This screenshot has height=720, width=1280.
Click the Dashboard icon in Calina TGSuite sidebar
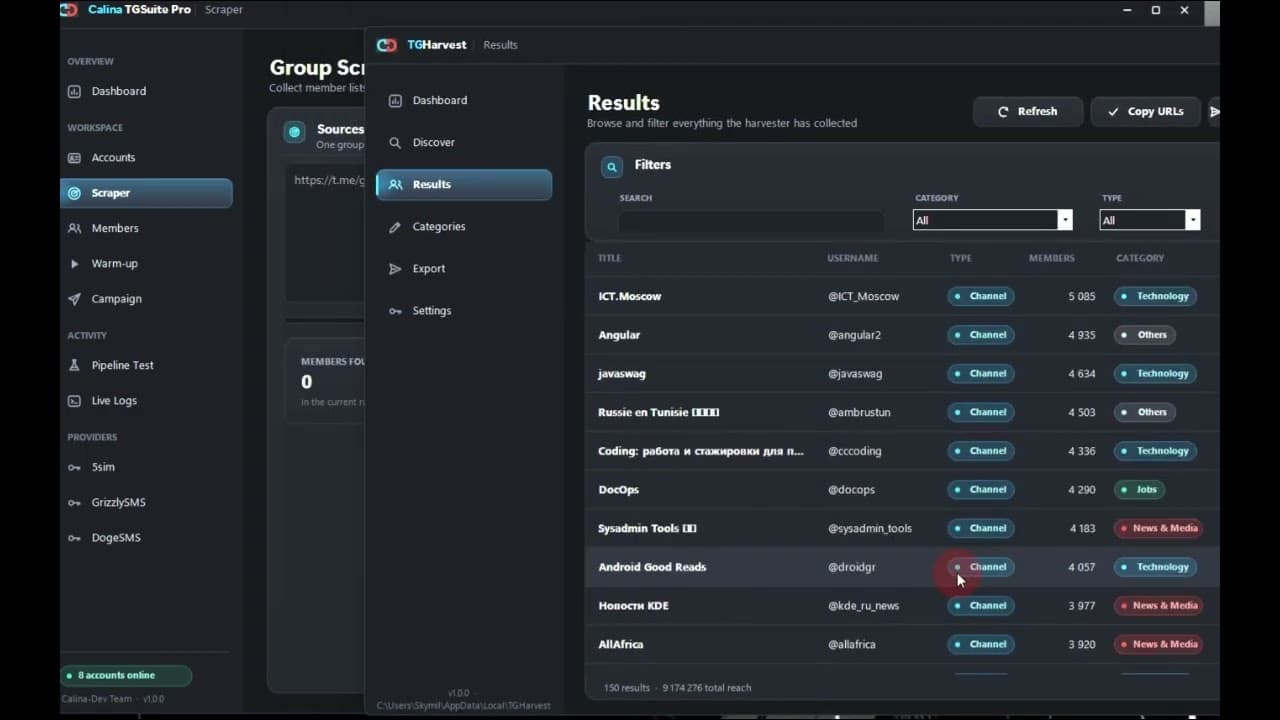[74, 91]
